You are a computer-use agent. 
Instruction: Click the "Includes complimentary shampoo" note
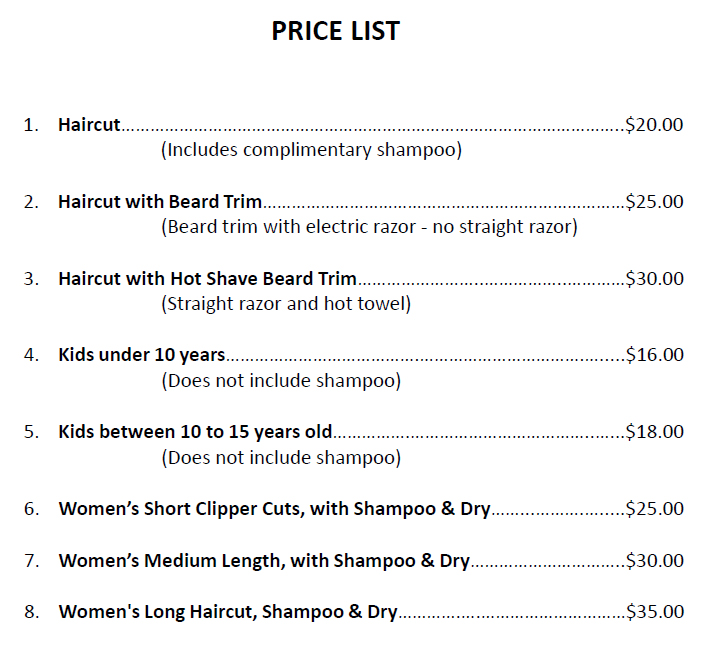(x=311, y=150)
